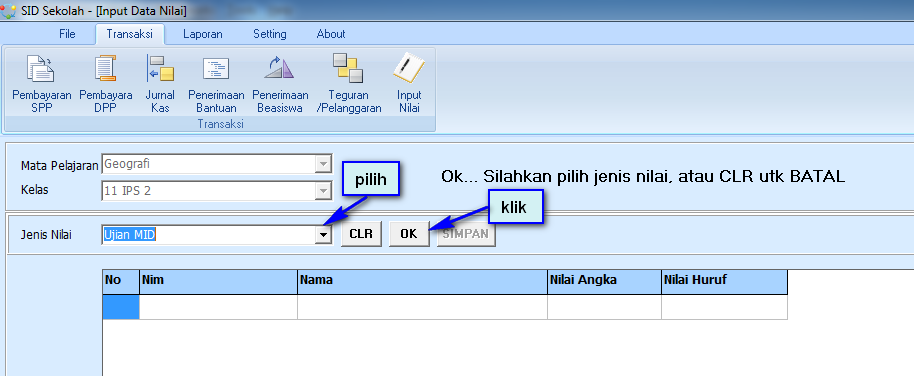Open the About ribbon tab
The width and height of the screenshot is (914, 376).
tap(331, 34)
